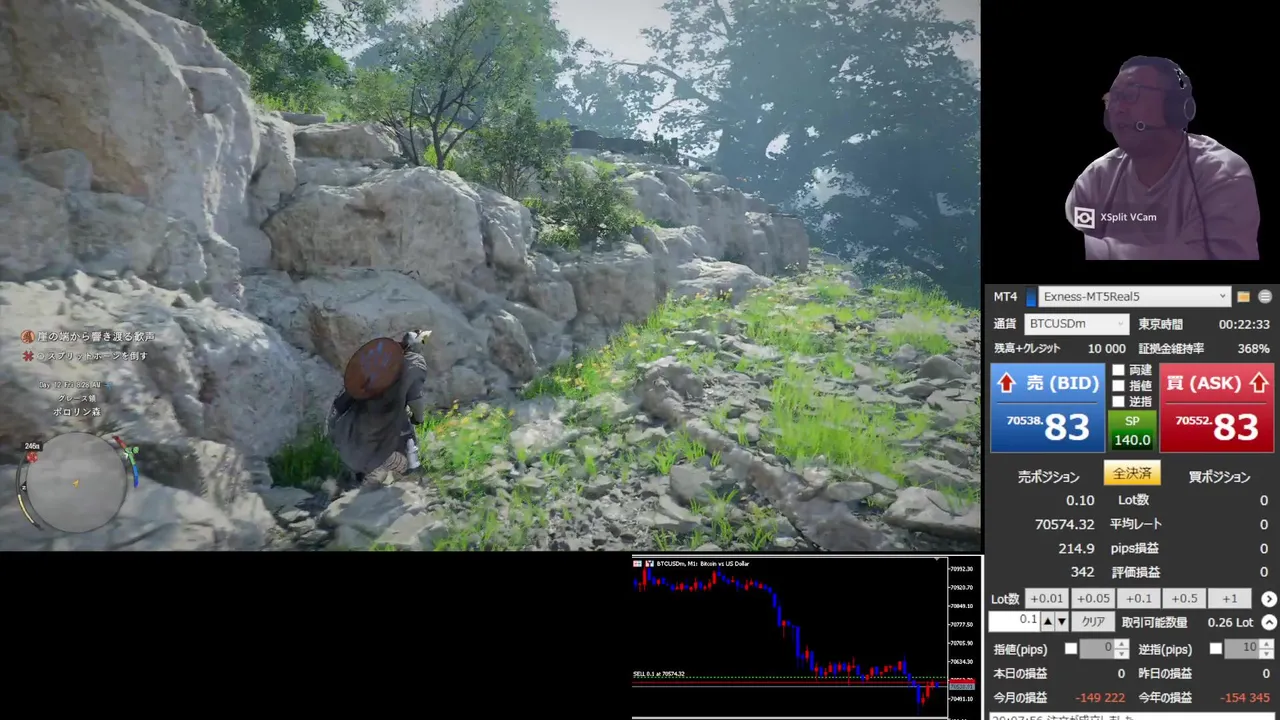Click the chart price scale axis
This screenshot has height=720, width=1280.
pyautogui.click(x=962, y=637)
